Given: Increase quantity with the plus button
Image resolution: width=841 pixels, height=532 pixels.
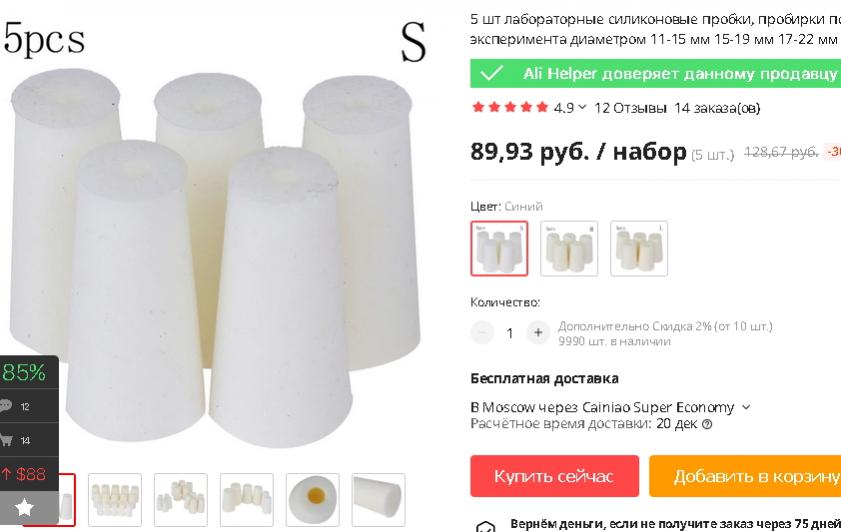Looking at the screenshot, I should pyautogui.click(x=538, y=332).
